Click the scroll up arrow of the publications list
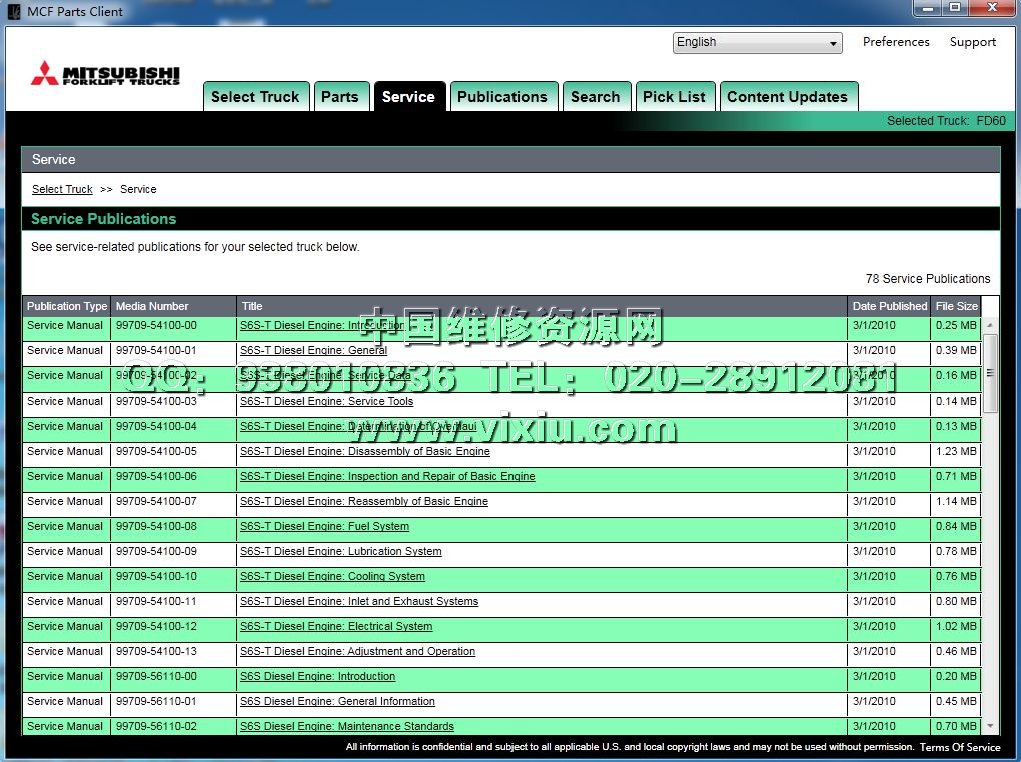This screenshot has width=1021, height=762. click(990, 325)
